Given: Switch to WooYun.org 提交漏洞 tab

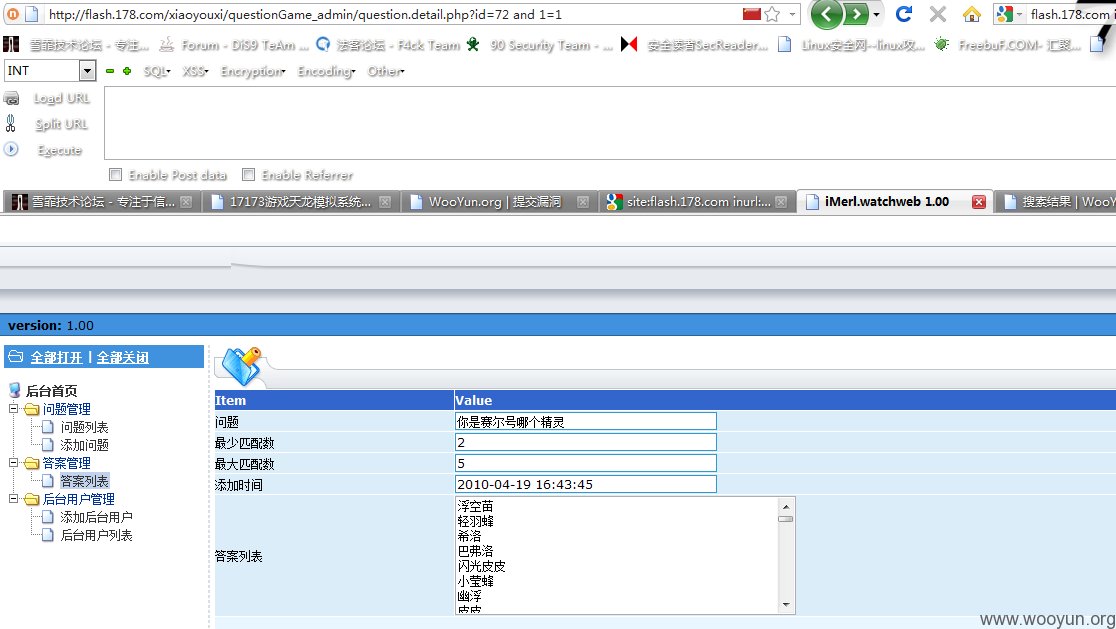Looking at the screenshot, I should (x=495, y=202).
